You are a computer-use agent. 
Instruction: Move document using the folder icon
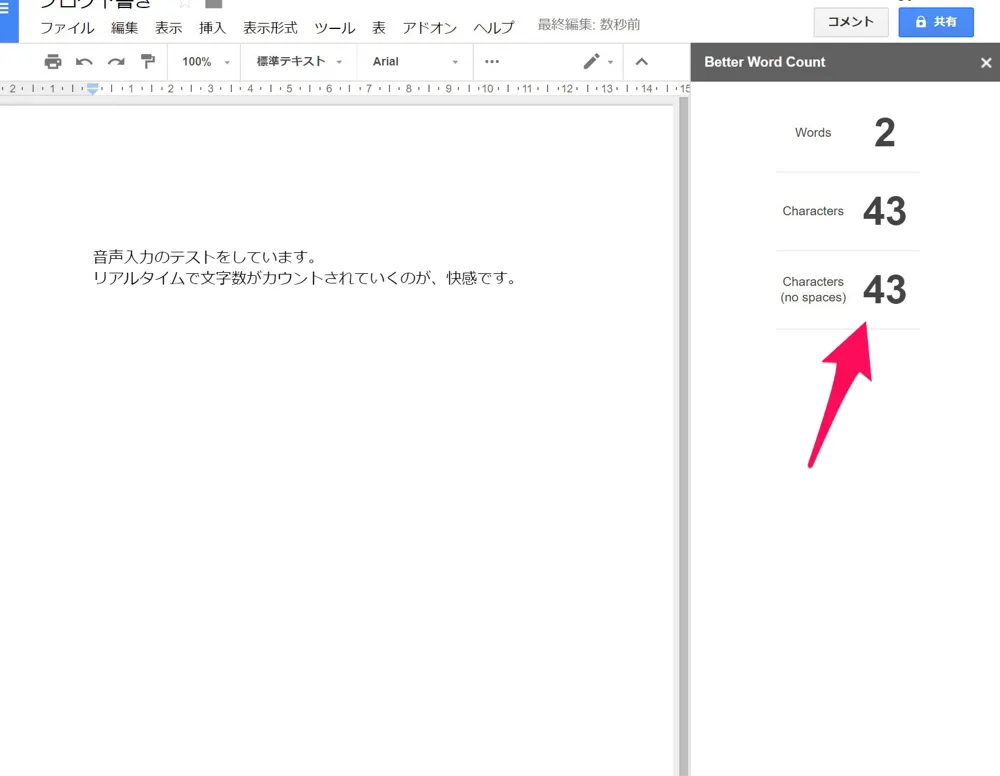pyautogui.click(x=214, y=3)
